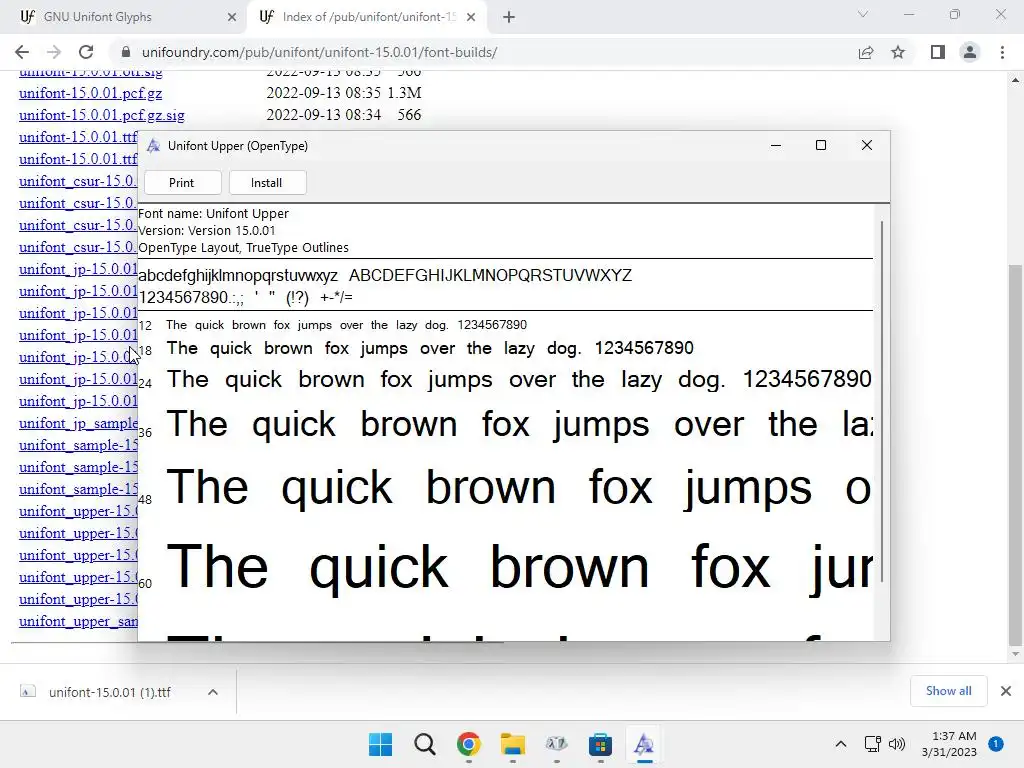Click the Install button in font viewer

coord(267,183)
